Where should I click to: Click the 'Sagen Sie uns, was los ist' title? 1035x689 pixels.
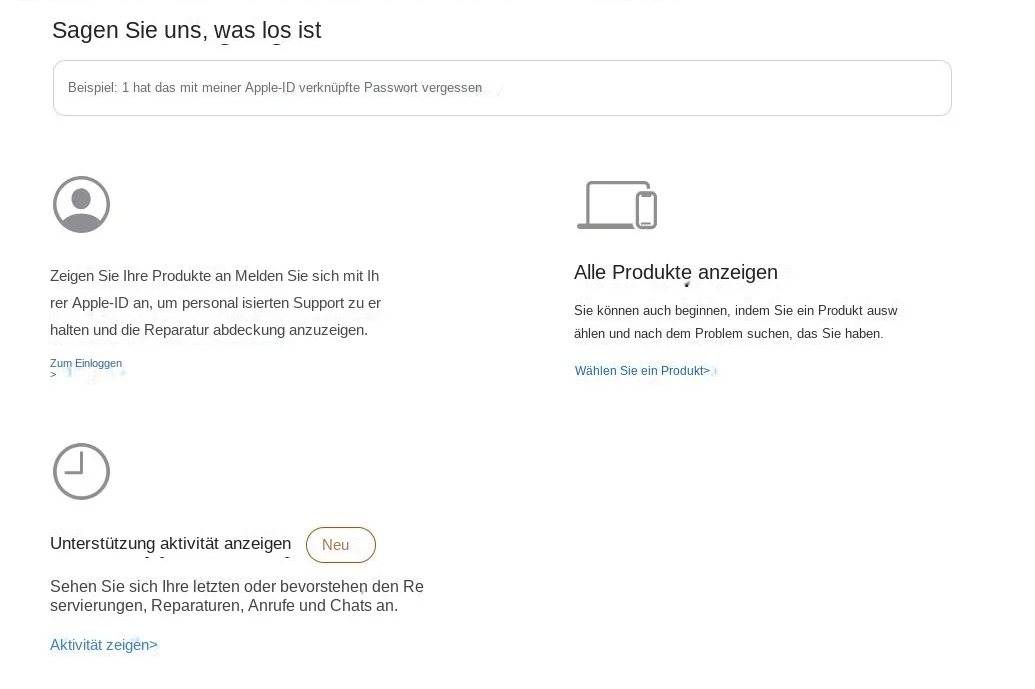coord(186,30)
